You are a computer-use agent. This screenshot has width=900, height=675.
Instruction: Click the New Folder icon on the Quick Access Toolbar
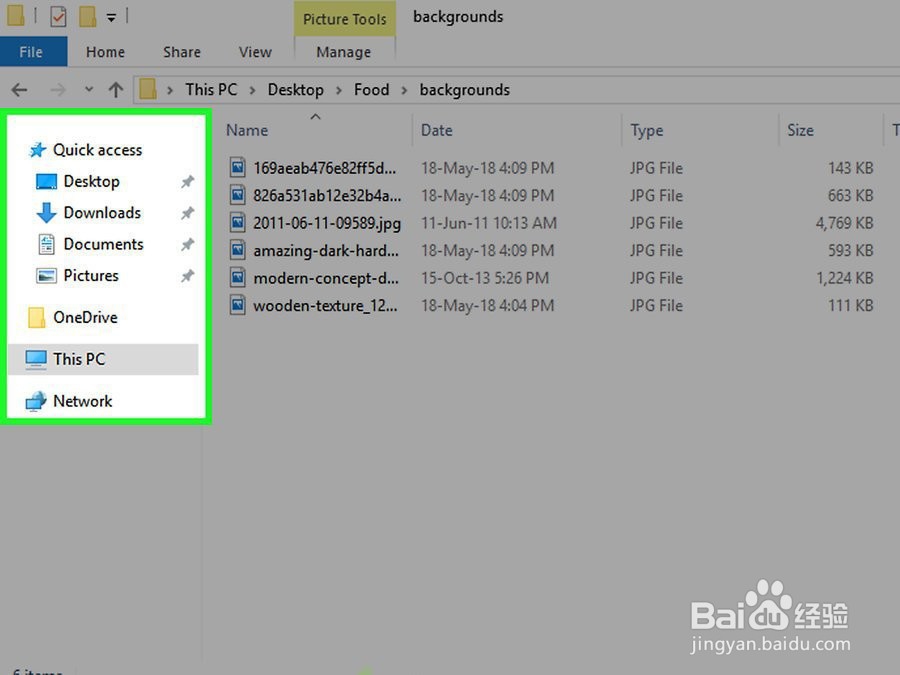click(86, 15)
